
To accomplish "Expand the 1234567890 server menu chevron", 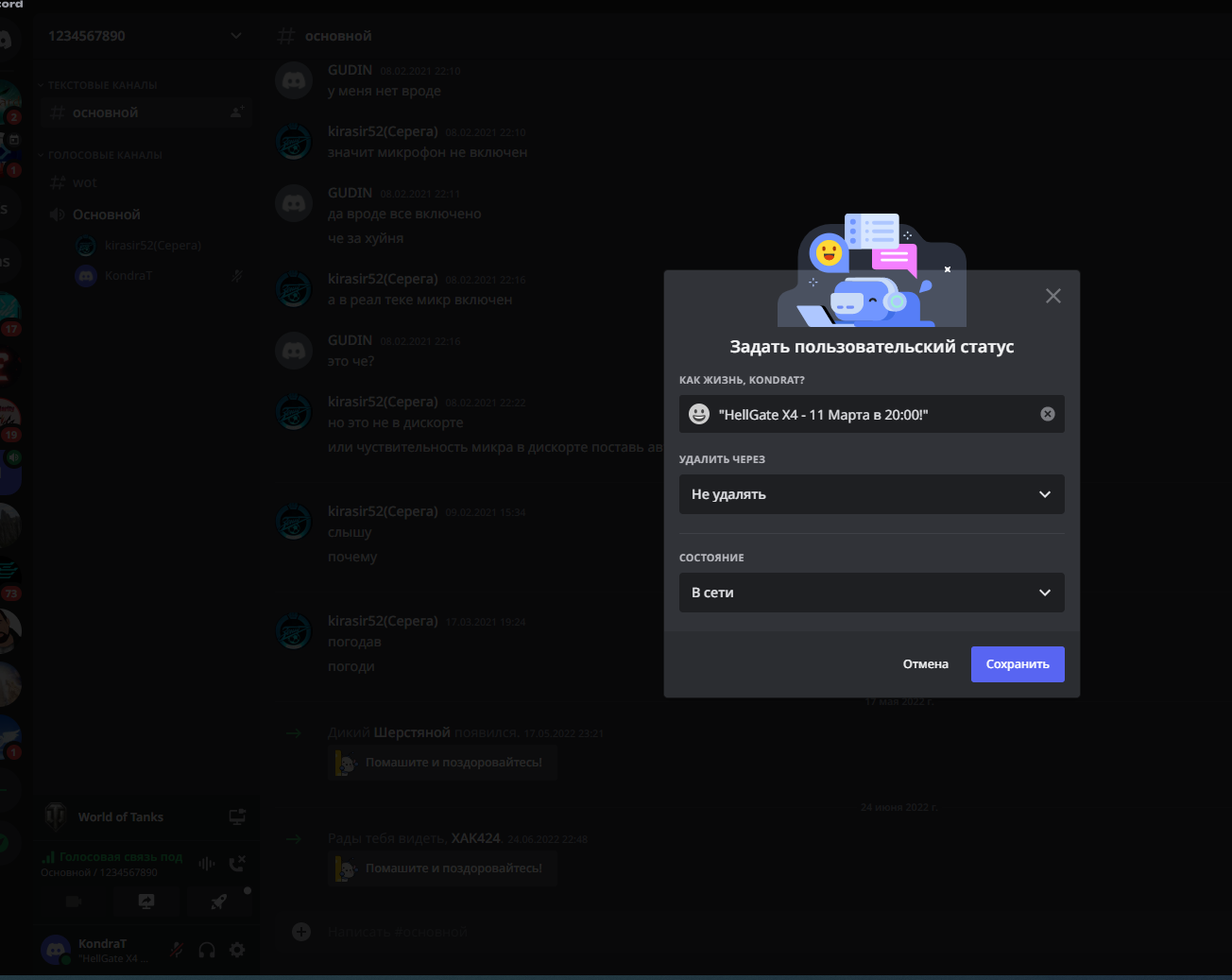I will point(236,36).
